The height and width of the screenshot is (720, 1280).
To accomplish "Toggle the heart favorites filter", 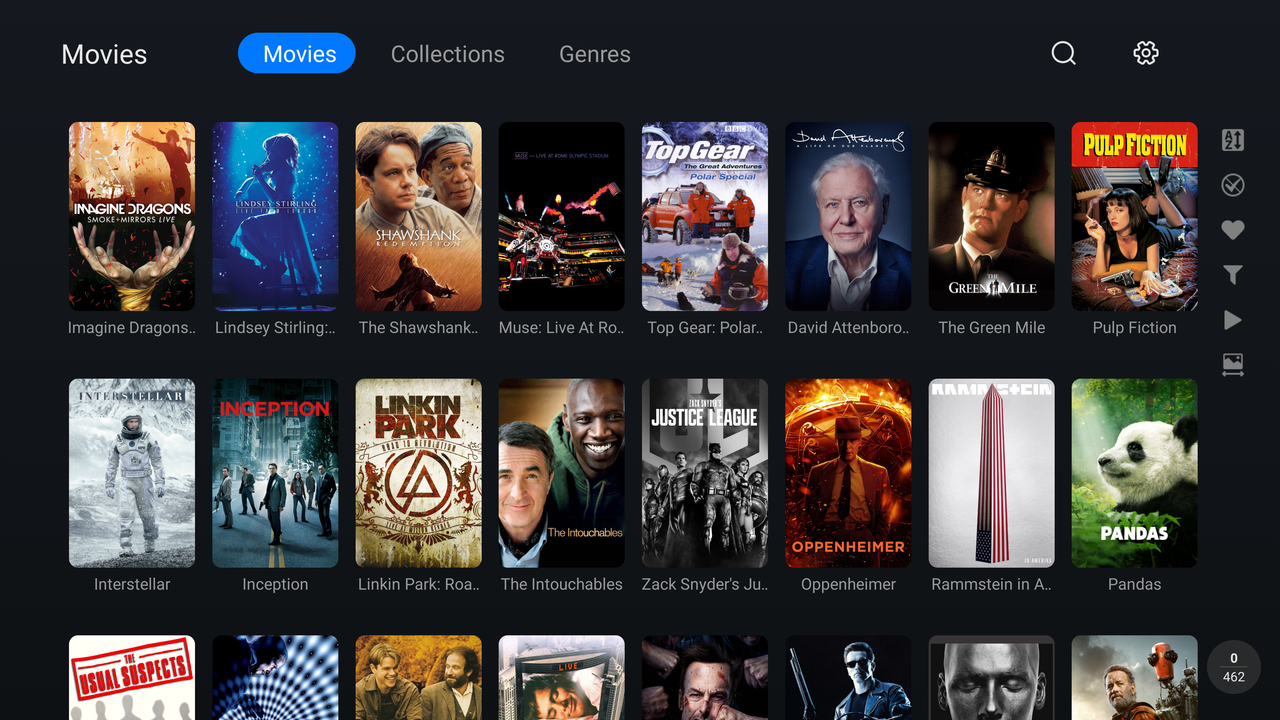I will pos(1233,230).
